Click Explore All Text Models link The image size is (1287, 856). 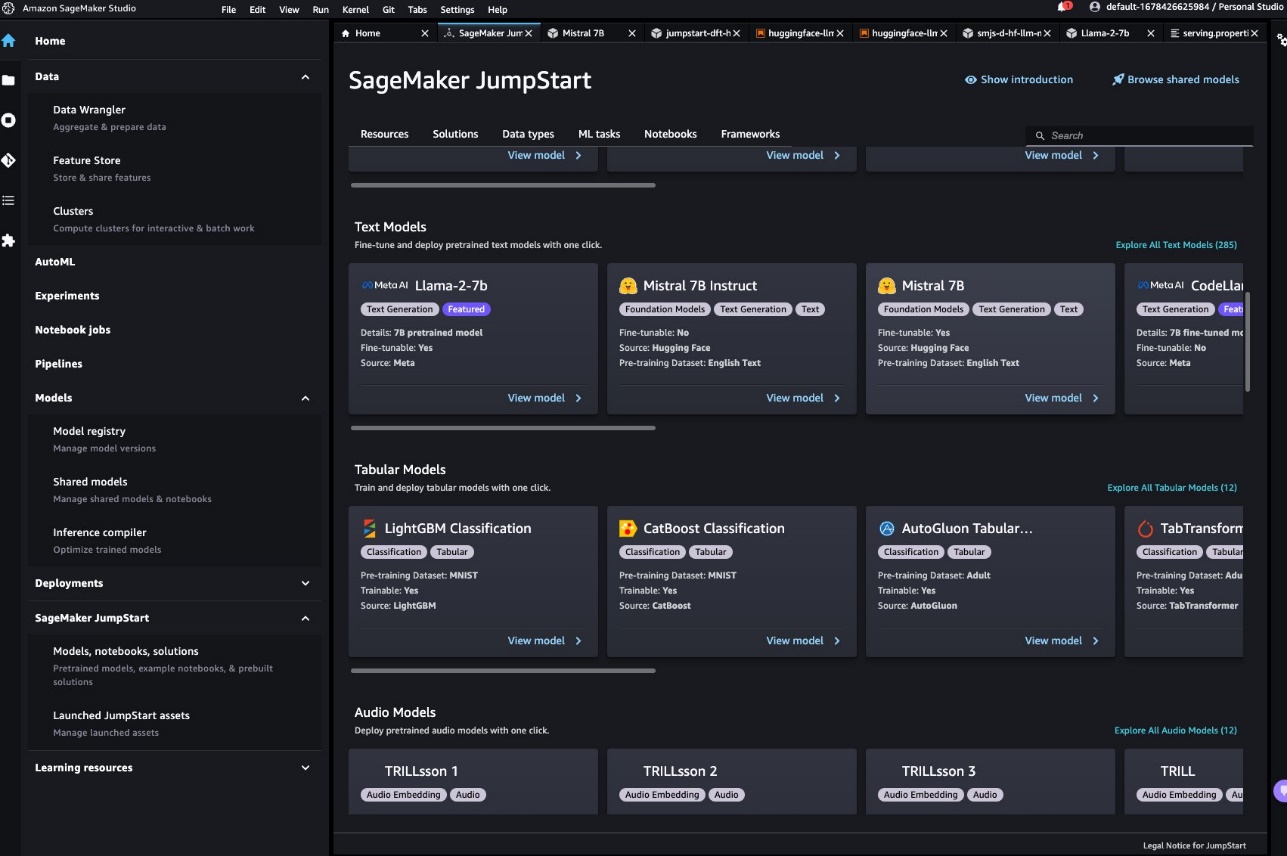point(1176,245)
